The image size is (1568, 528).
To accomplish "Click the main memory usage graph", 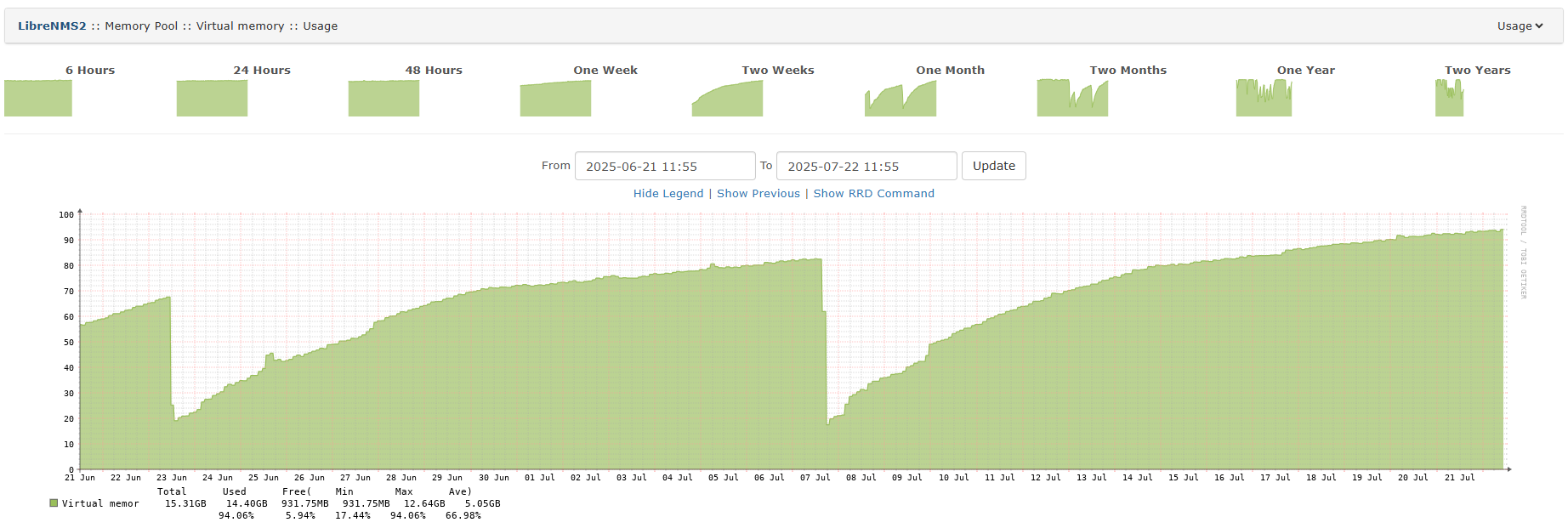I will [x=791, y=357].
